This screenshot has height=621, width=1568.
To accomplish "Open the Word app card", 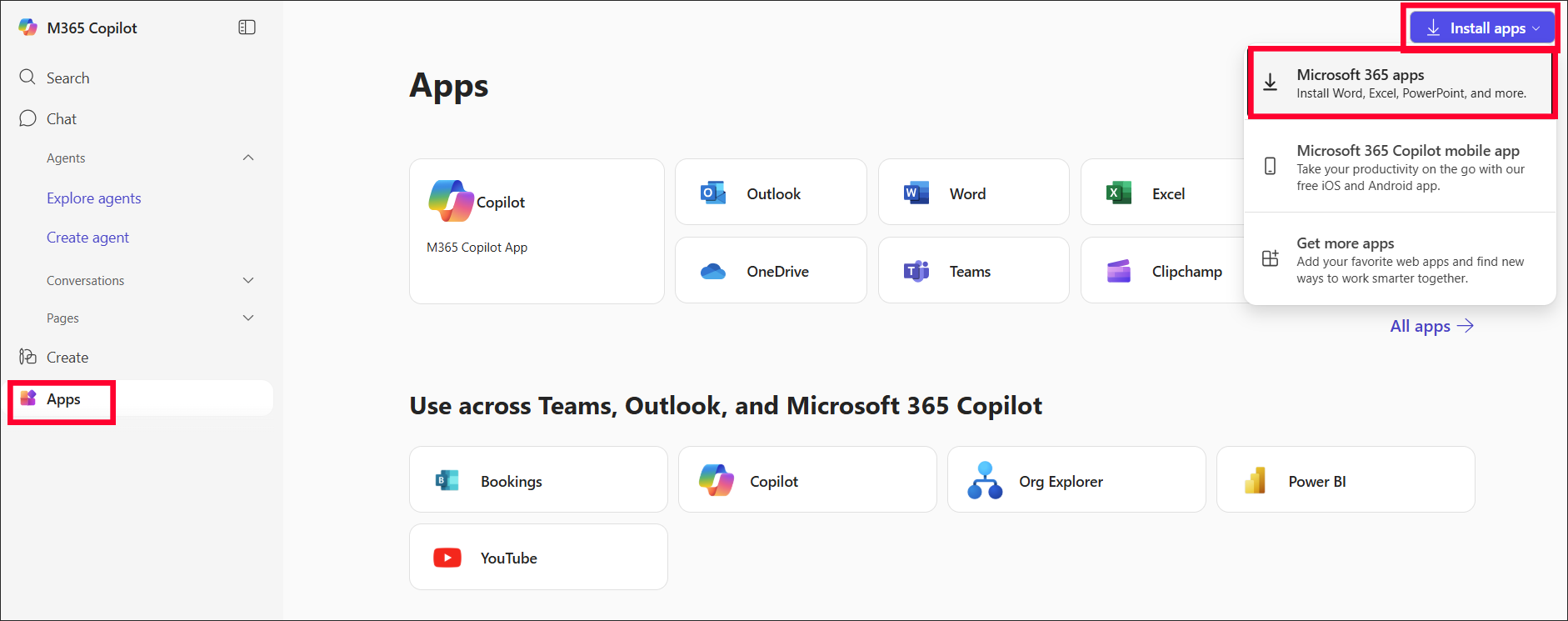I will click(973, 192).
